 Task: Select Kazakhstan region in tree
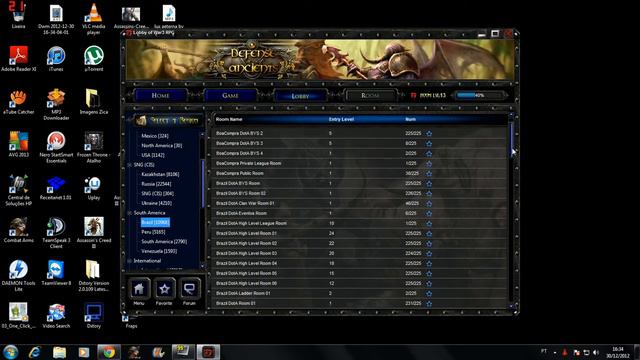pyautogui.click(x=160, y=174)
